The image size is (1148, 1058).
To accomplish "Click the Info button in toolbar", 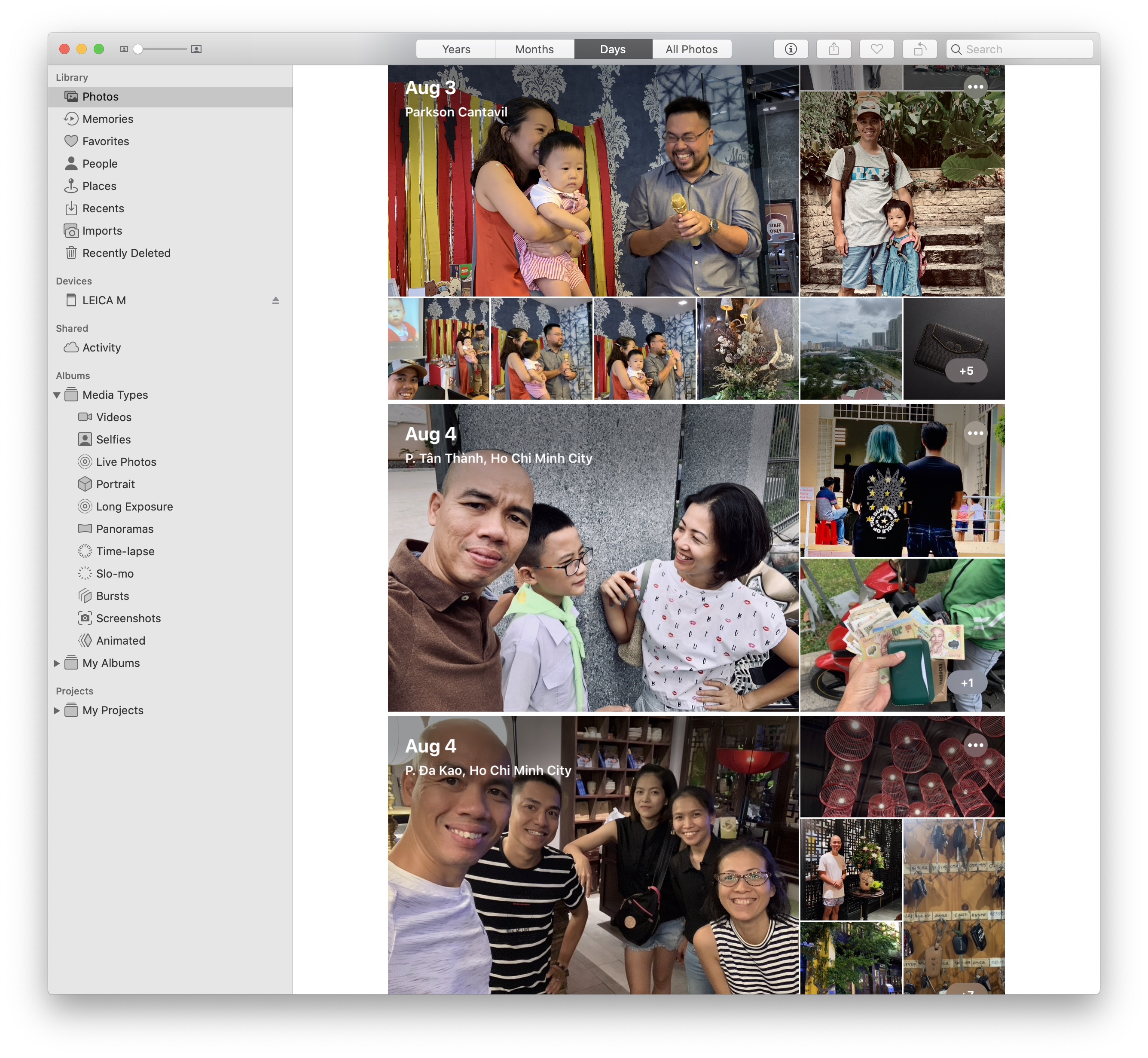I will click(x=792, y=48).
